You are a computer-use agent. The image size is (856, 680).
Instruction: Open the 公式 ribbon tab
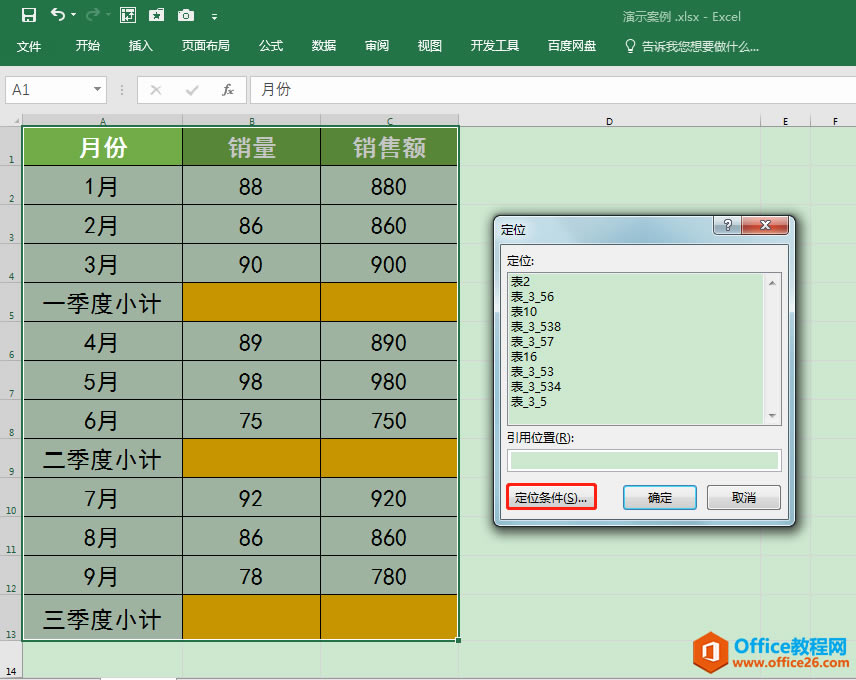(x=271, y=45)
